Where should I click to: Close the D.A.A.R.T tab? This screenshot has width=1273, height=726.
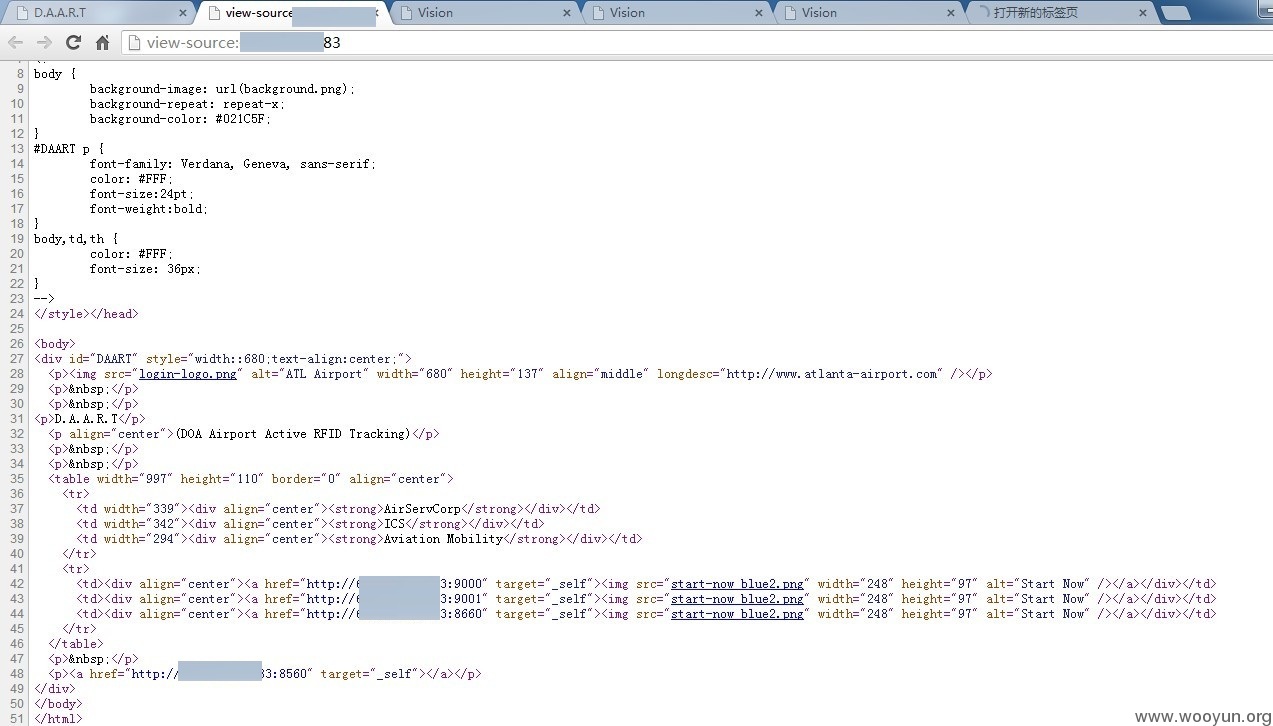(x=183, y=13)
